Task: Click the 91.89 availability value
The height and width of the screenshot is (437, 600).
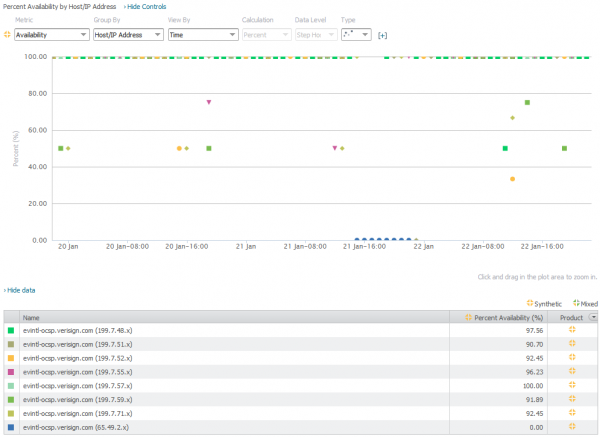Action: click(x=534, y=399)
